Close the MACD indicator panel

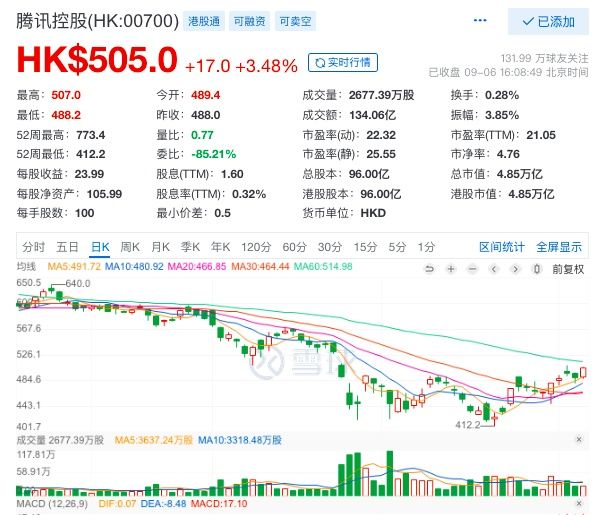(x=579, y=503)
